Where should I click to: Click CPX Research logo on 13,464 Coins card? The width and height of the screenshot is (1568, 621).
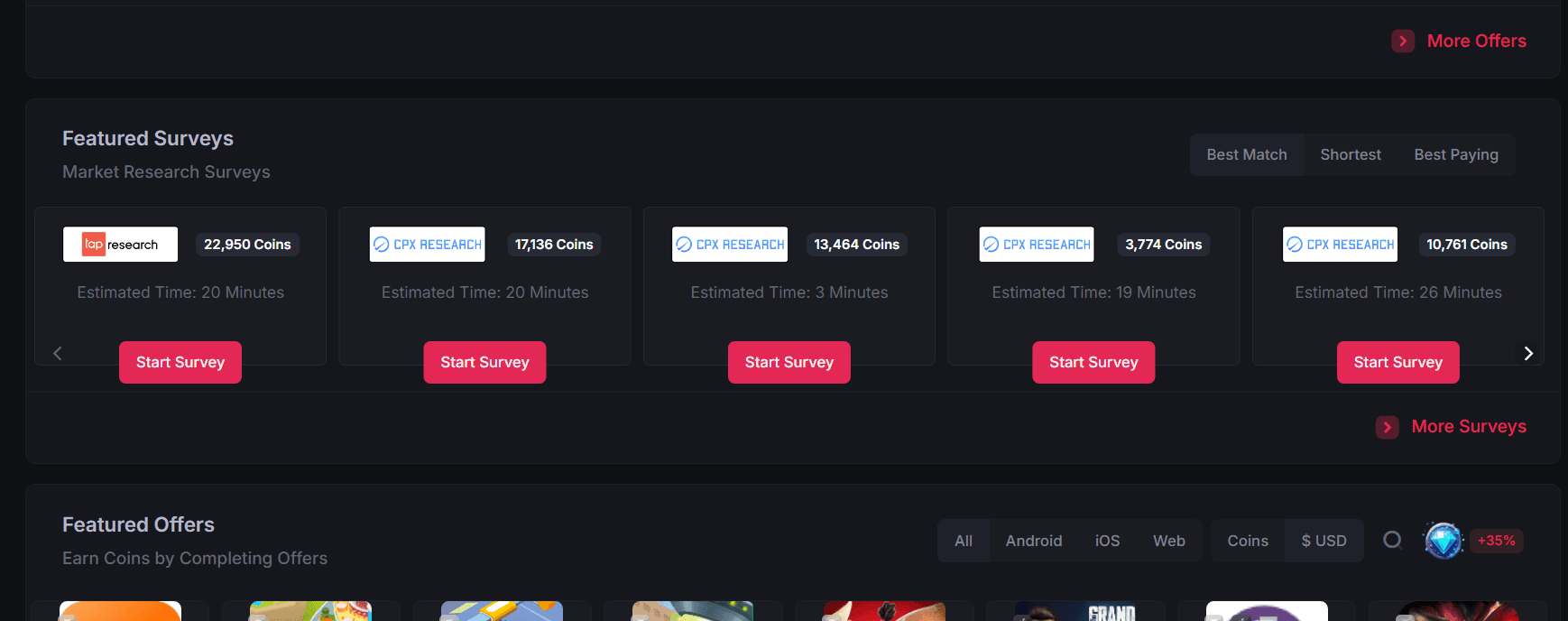[x=730, y=245]
